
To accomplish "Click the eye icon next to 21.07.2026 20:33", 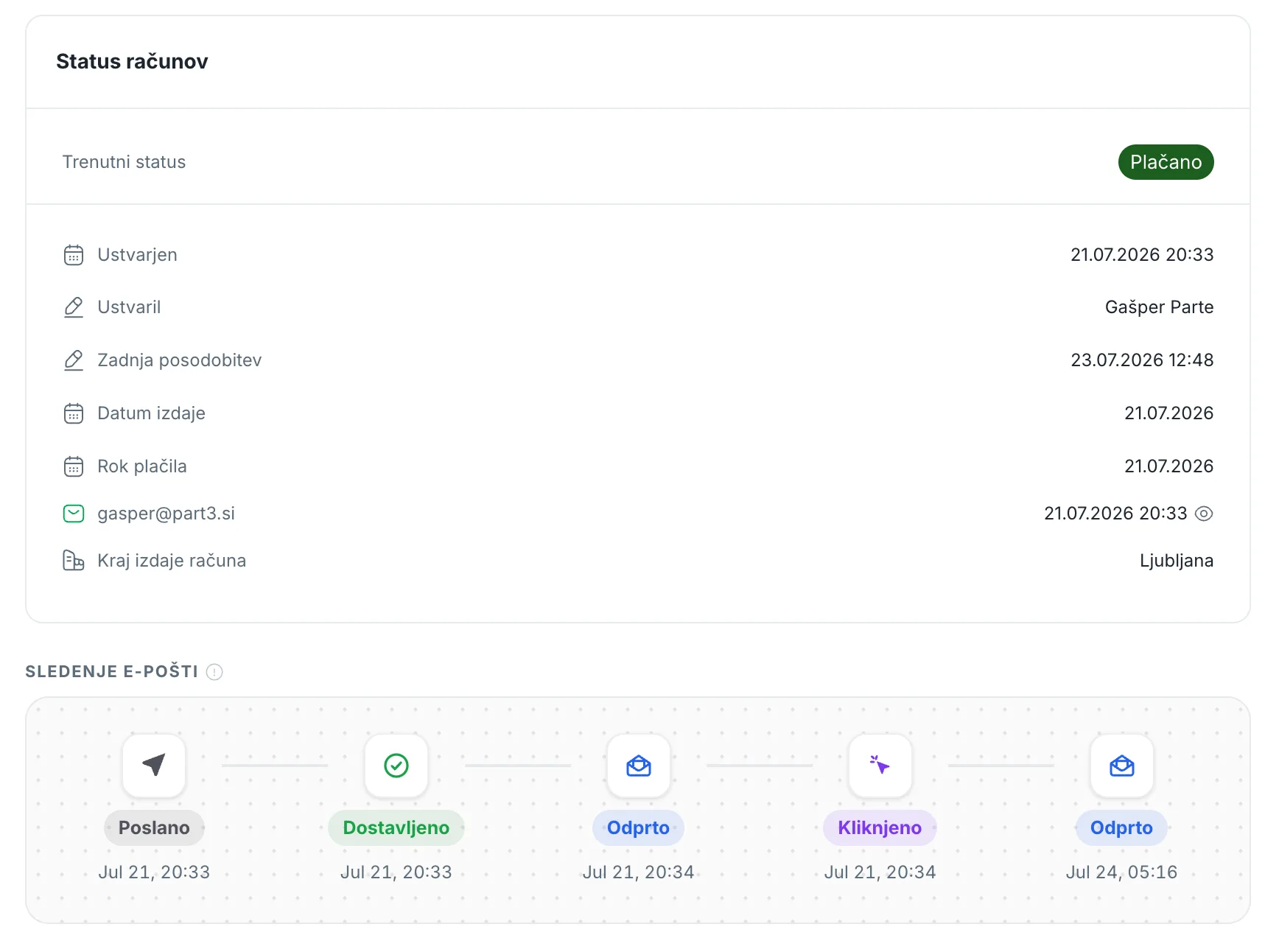I will 1204,514.
